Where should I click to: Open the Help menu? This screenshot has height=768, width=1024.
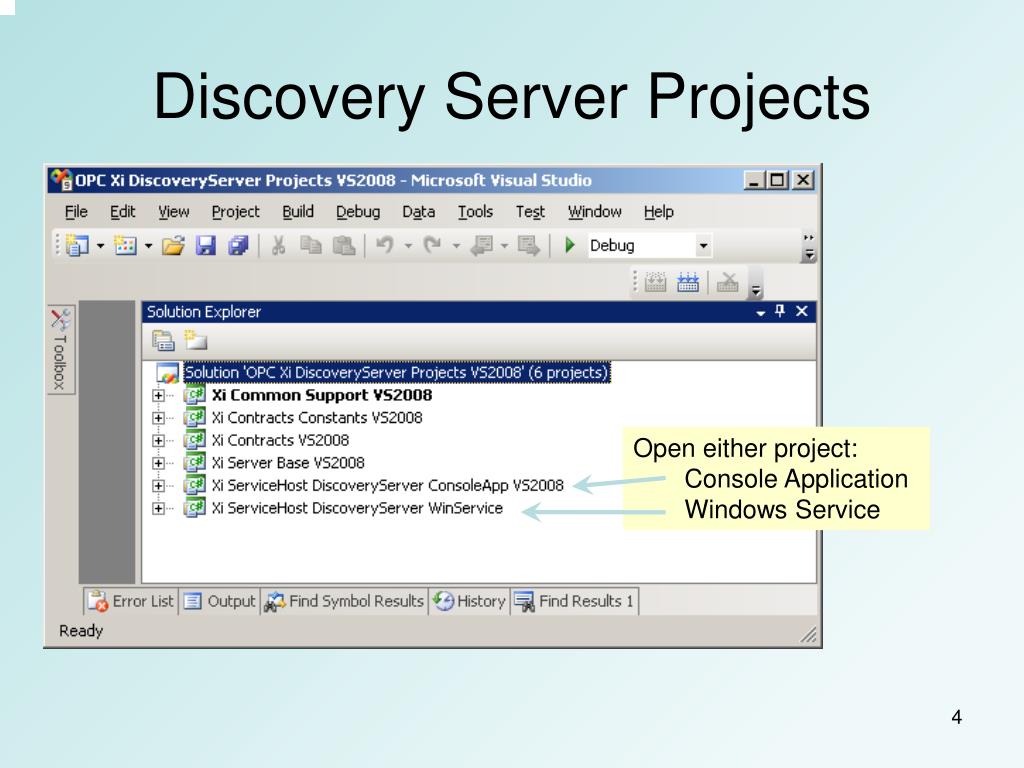click(x=658, y=212)
